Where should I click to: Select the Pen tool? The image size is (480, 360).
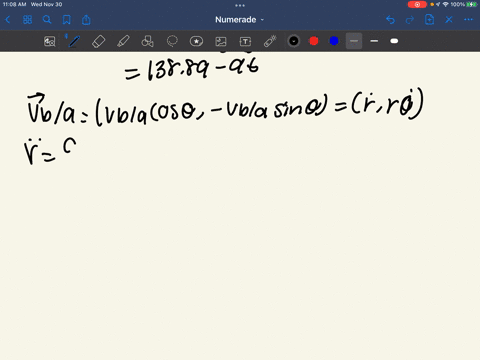coord(74,41)
